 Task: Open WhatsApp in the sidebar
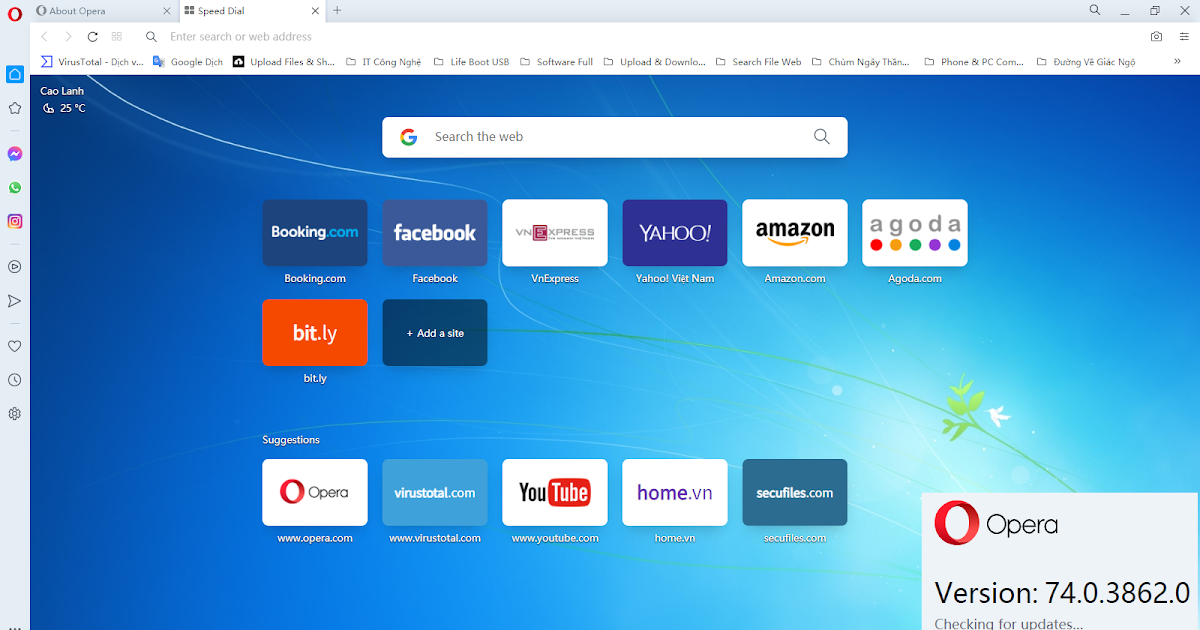point(15,187)
